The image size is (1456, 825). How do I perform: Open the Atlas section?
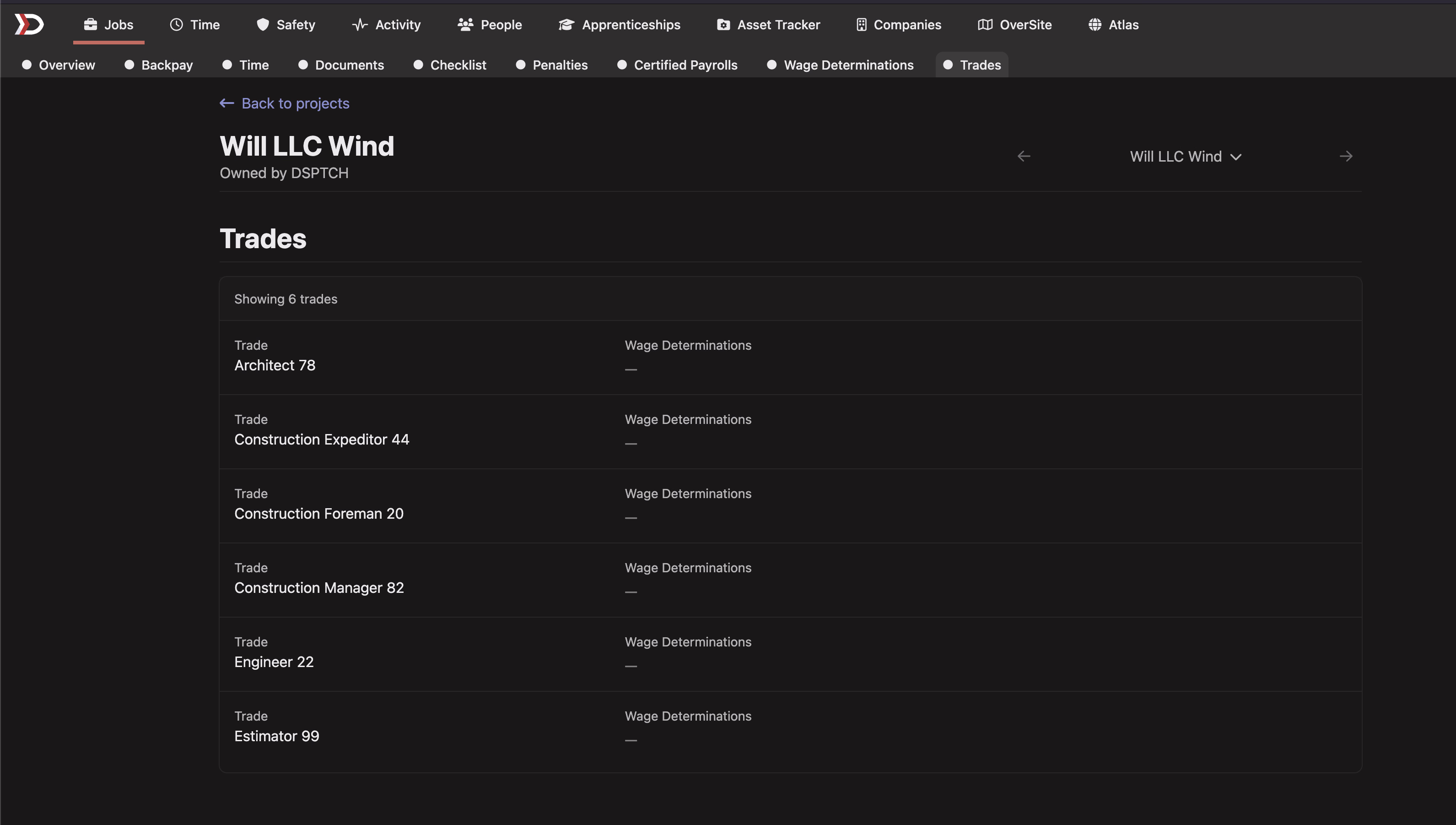click(1113, 24)
